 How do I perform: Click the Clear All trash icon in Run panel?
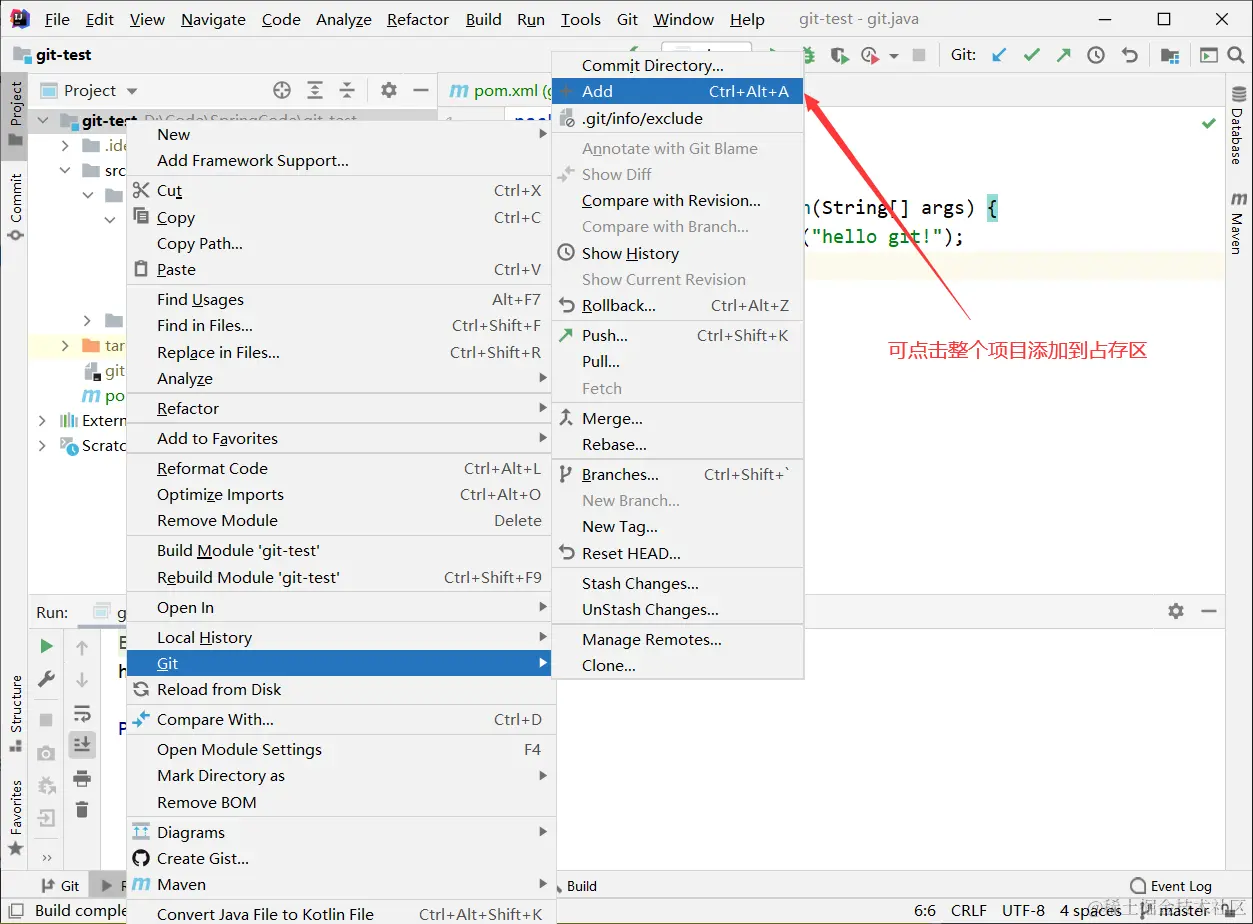[x=82, y=809]
